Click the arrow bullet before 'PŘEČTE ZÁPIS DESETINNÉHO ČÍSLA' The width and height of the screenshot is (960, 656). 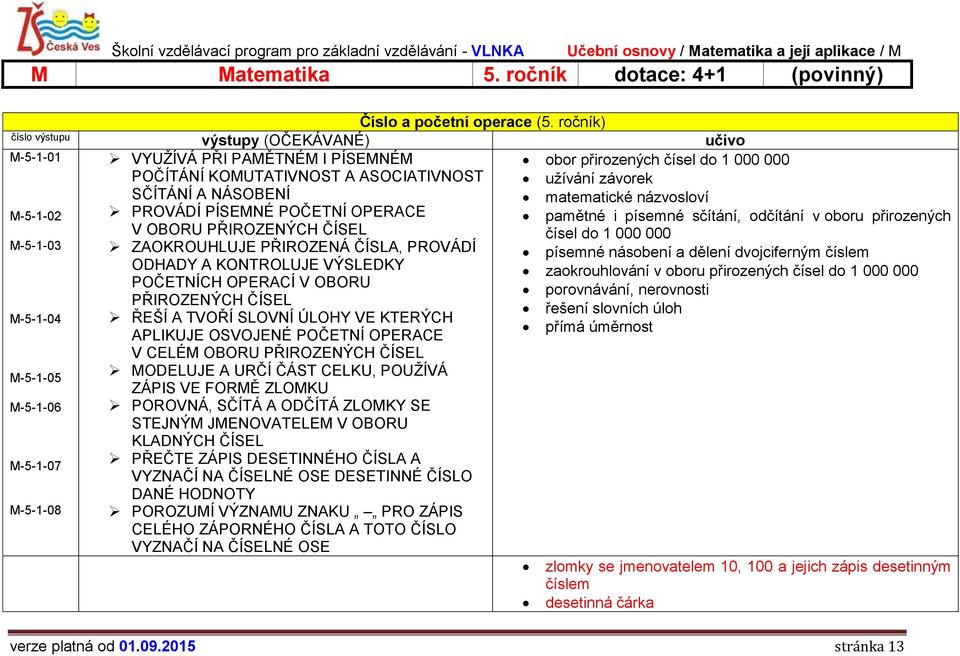click(114, 459)
